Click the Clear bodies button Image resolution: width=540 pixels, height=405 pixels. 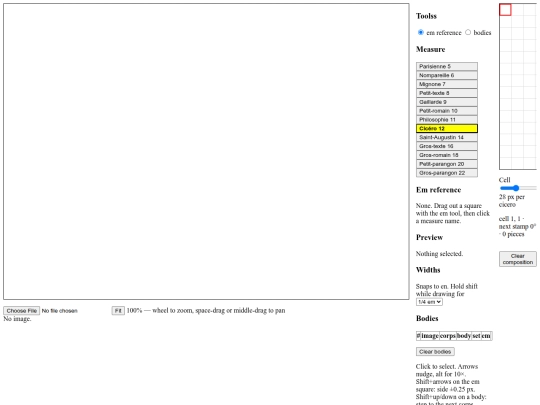click(435, 352)
